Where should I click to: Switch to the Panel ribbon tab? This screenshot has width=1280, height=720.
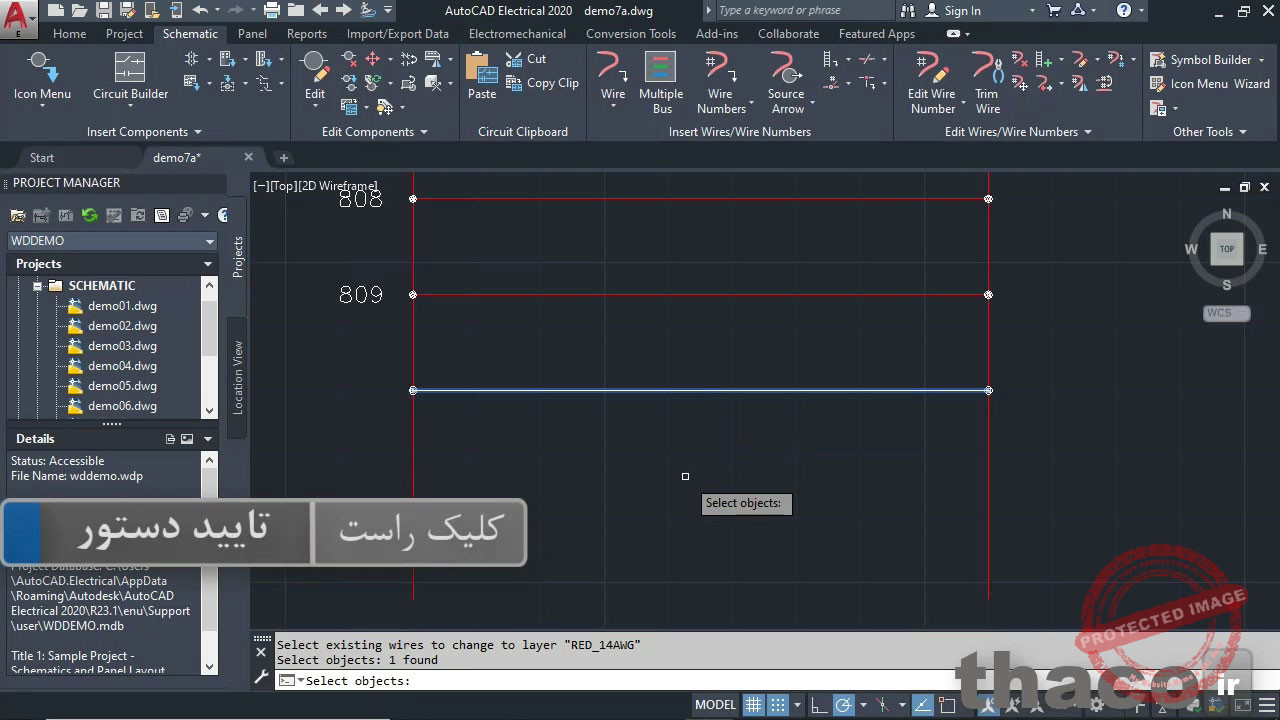tap(252, 34)
